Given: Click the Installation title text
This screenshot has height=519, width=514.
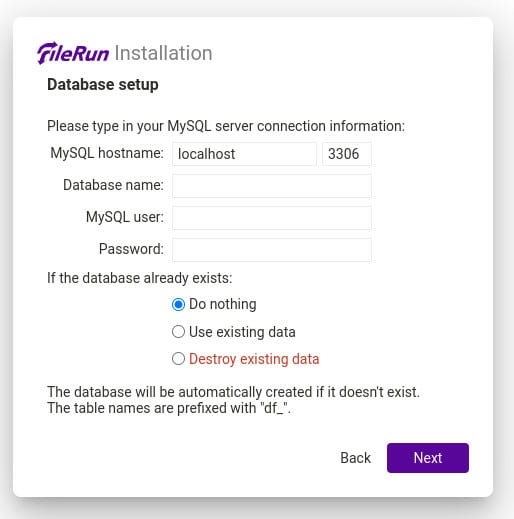Looking at the screenshot, I should (x=163, y=53).
